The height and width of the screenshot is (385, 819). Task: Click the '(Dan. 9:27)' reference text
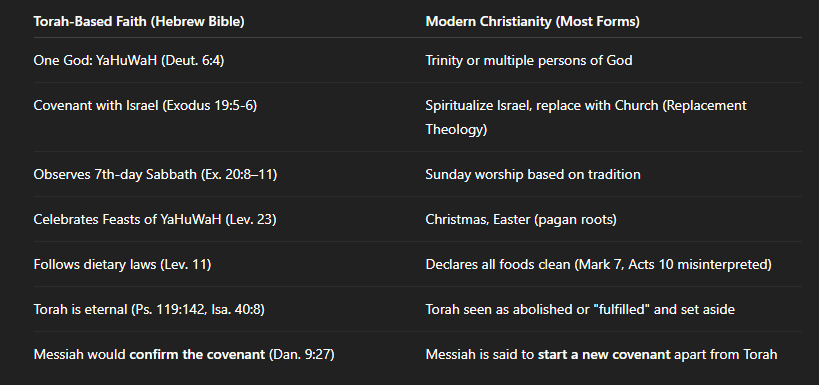(301, 355)
